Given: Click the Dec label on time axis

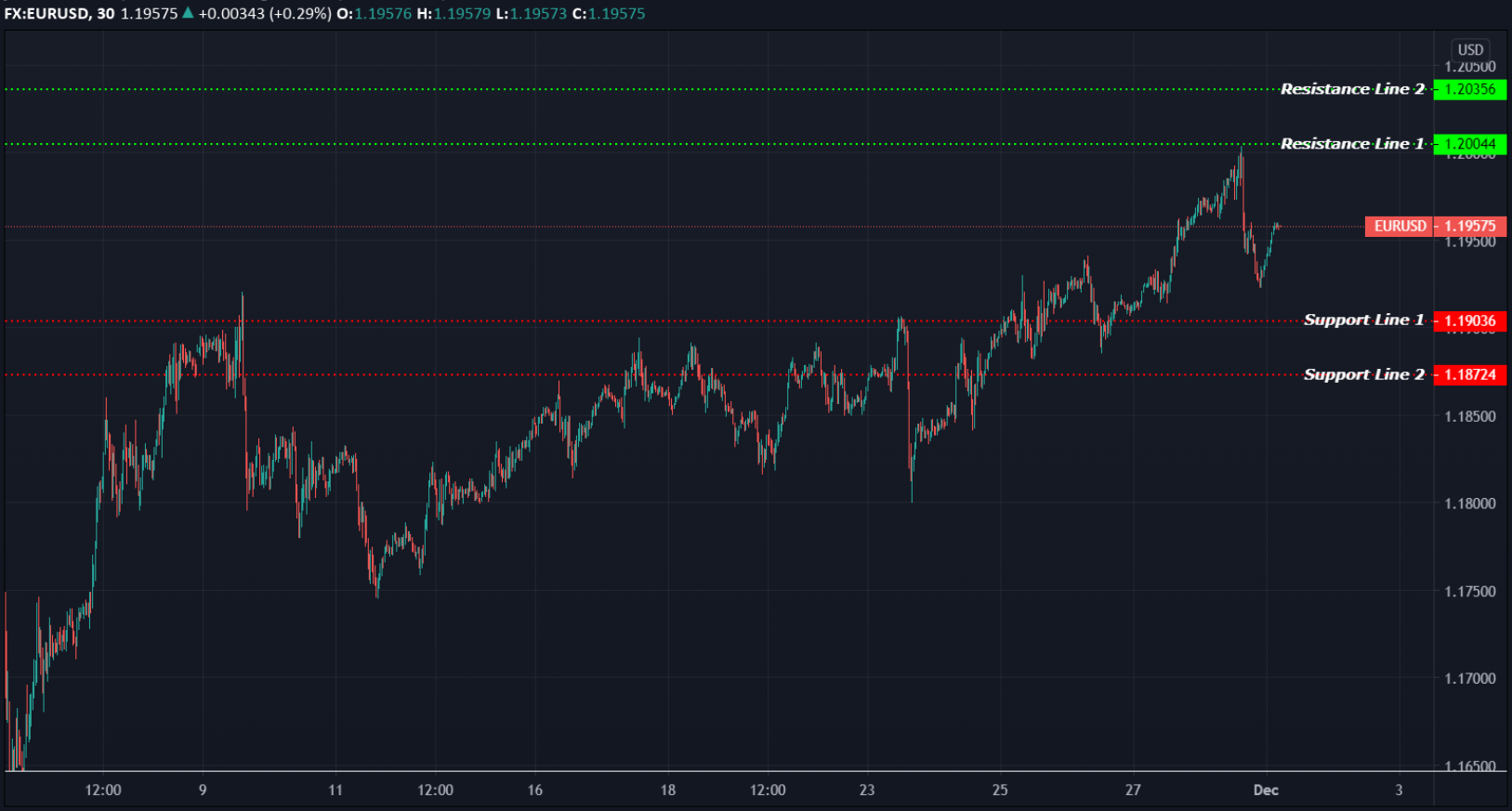Looking at the screenshot, I should point(1266,791).
